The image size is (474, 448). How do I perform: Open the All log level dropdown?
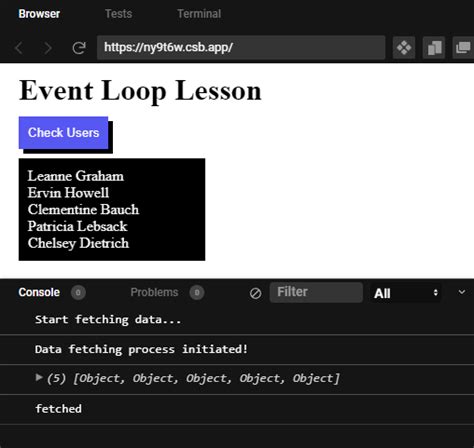(405, 293)
